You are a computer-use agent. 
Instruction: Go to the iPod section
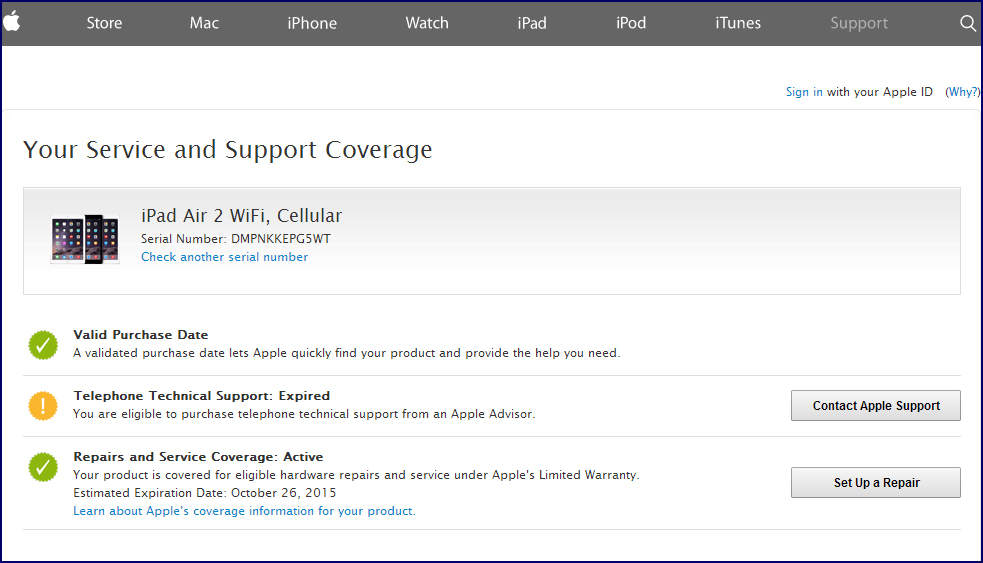point(631,23)
